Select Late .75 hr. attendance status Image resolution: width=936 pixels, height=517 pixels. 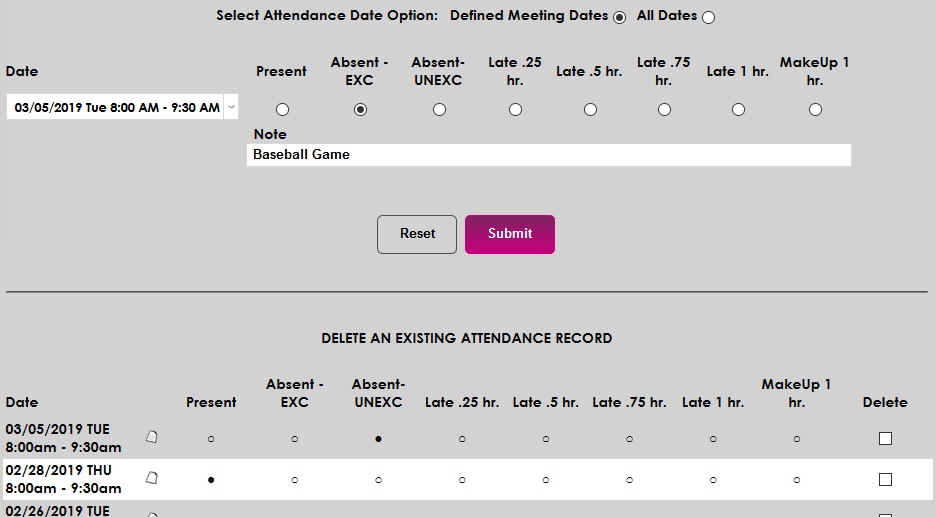[664, 109]
